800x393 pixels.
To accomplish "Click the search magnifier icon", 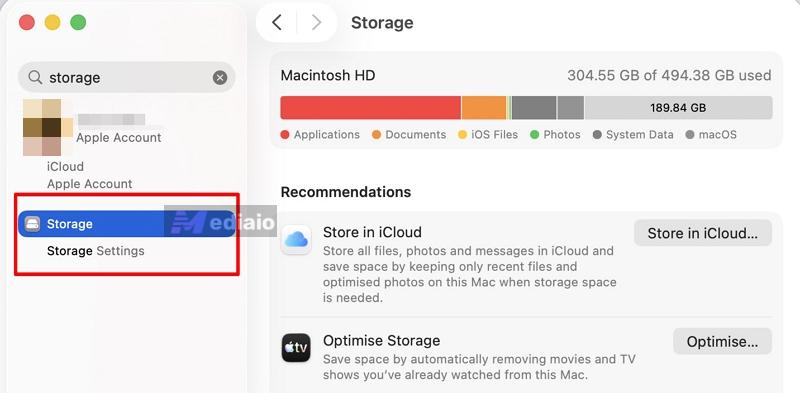I will tap(35, 77).
